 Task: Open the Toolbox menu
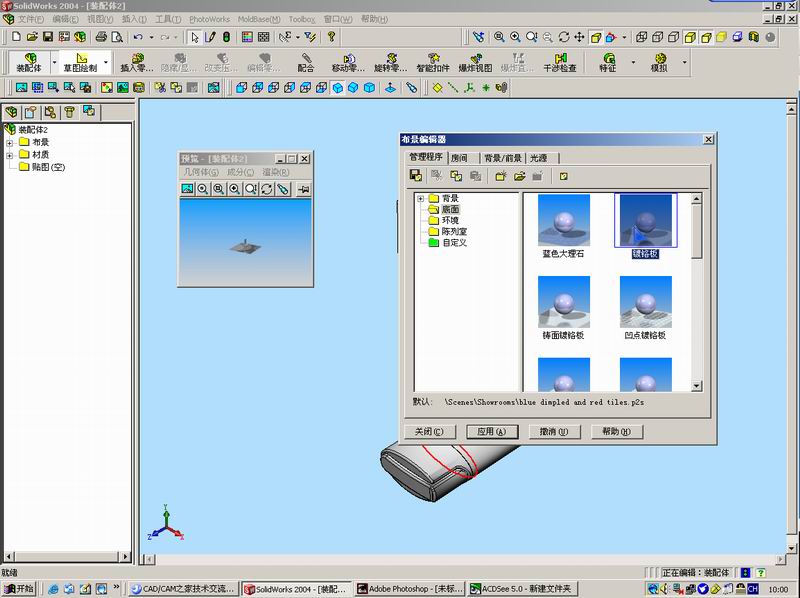[302, 19]
